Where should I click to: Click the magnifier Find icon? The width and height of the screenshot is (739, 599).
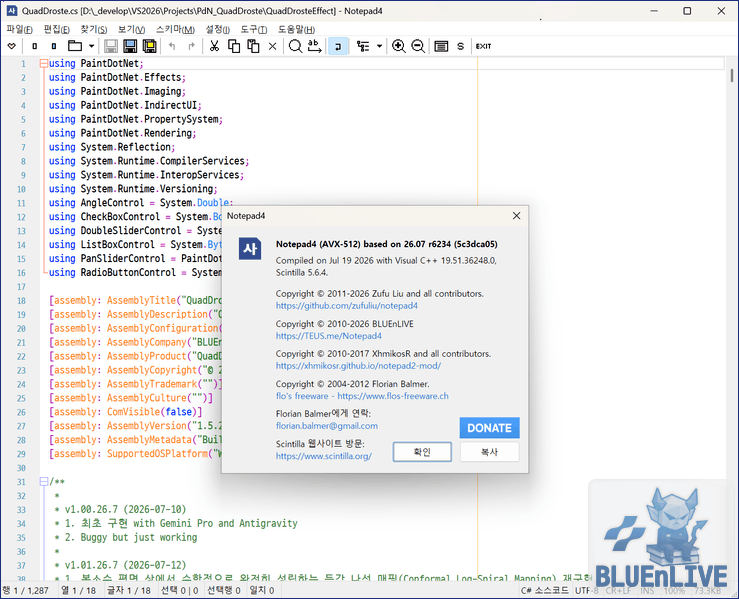point(295,46)
